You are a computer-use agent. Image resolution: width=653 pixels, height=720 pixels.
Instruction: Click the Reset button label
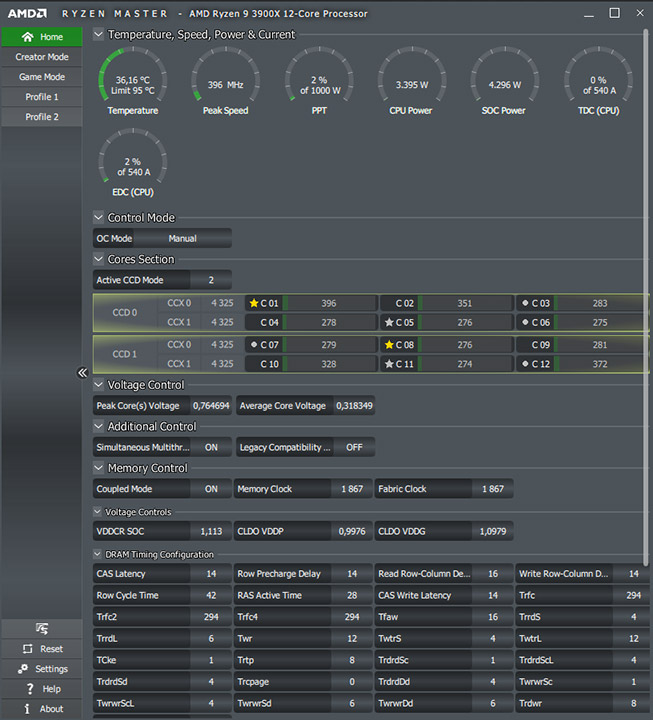click(x=51, y=649)
